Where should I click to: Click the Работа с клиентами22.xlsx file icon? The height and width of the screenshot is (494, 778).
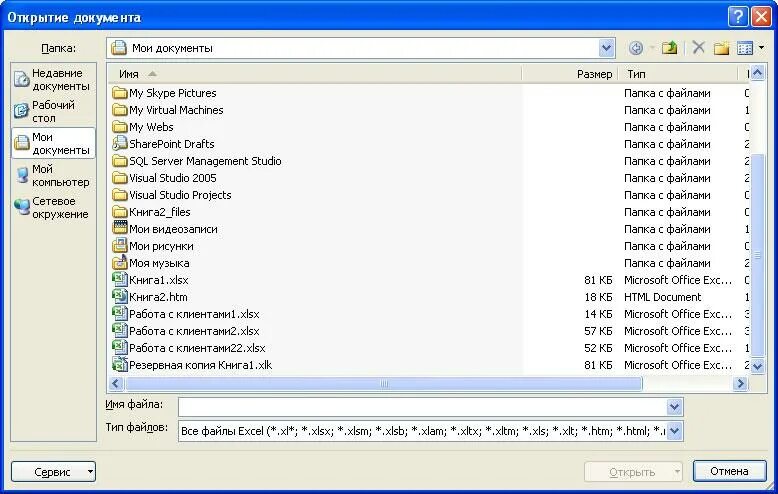[120, 347]
